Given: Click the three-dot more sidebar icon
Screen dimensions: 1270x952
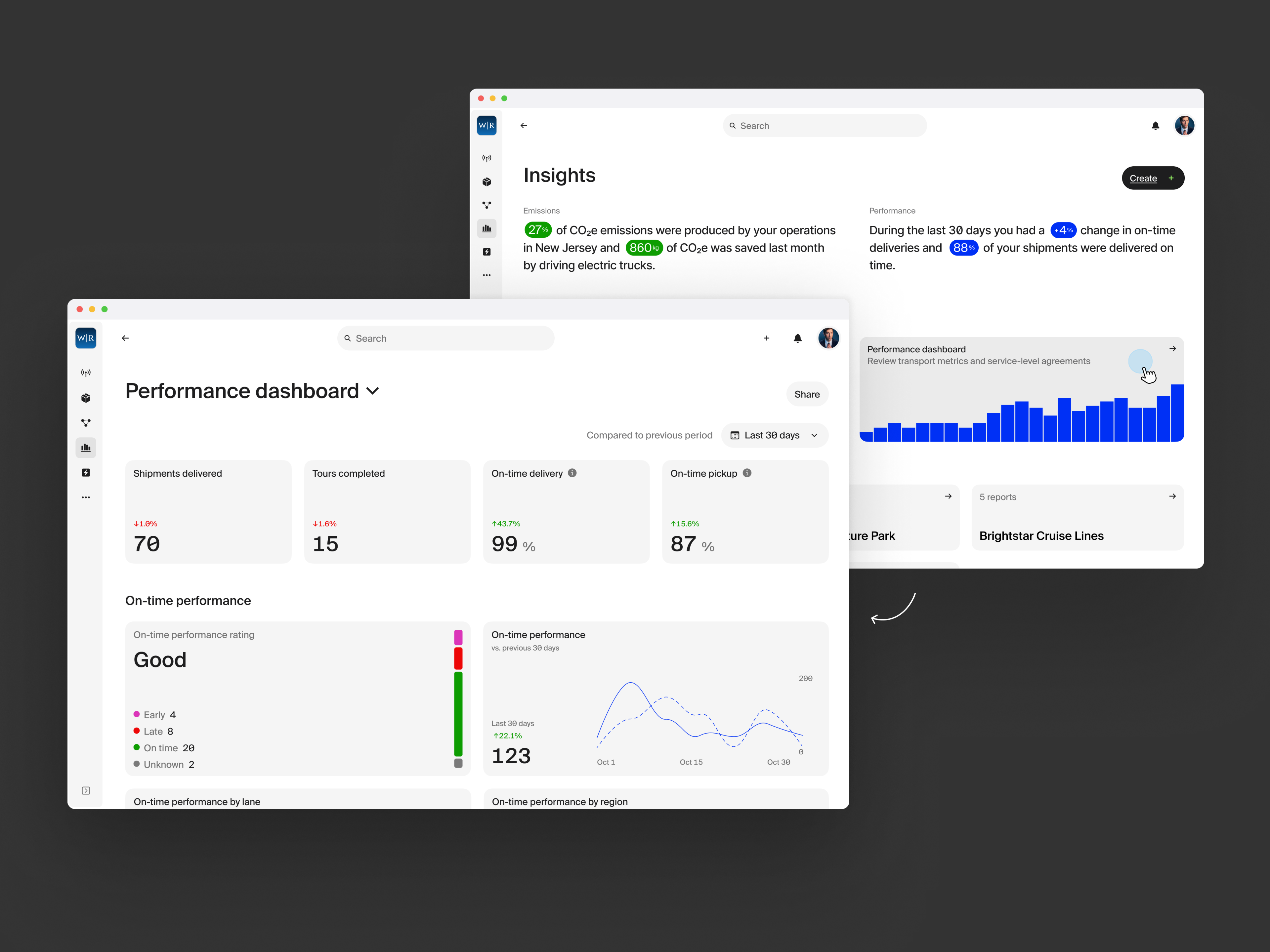Looking at the screenshot, I should [x=86, y=497].
